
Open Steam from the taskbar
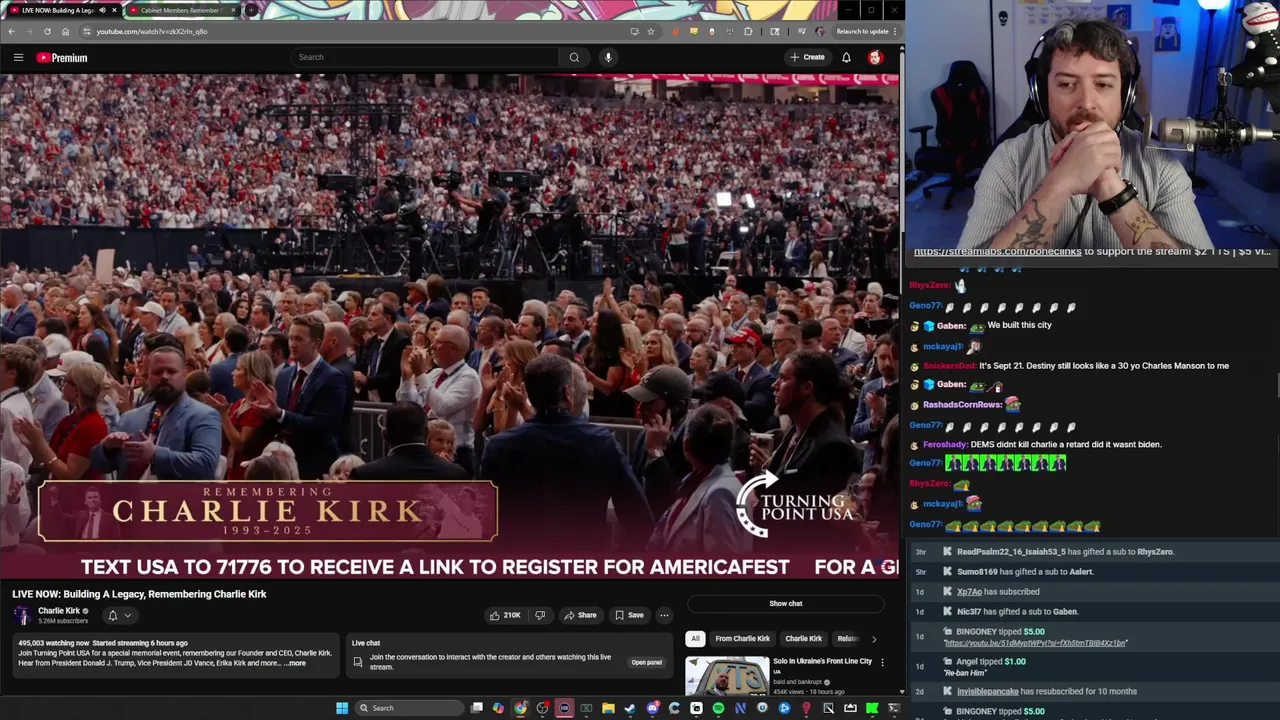click(x=630, y=708)
